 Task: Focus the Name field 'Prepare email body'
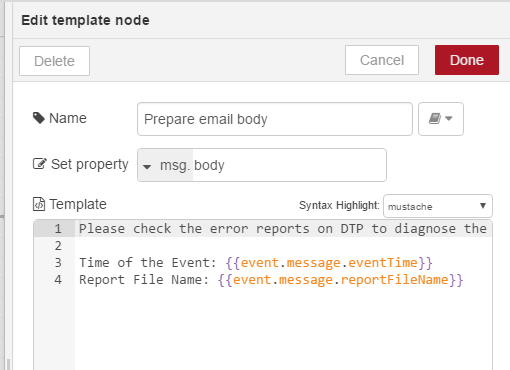pyautogui.click(x=275, y=119)
